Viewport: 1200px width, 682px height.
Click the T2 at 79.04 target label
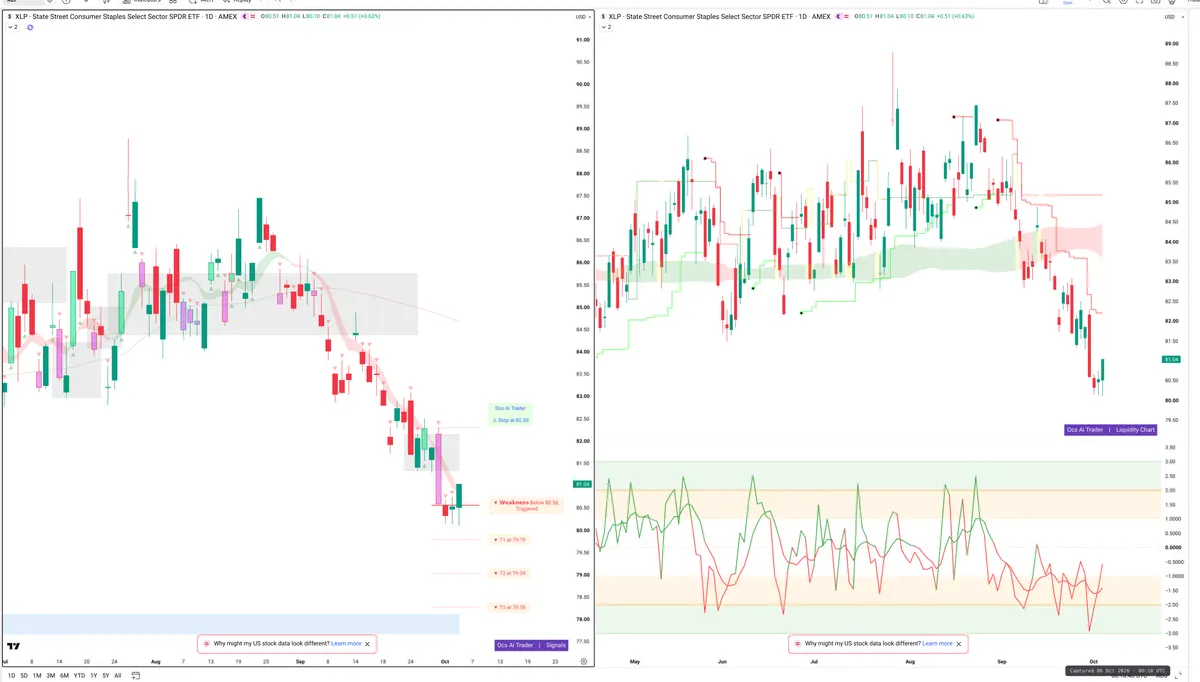(x=511, y=574)
